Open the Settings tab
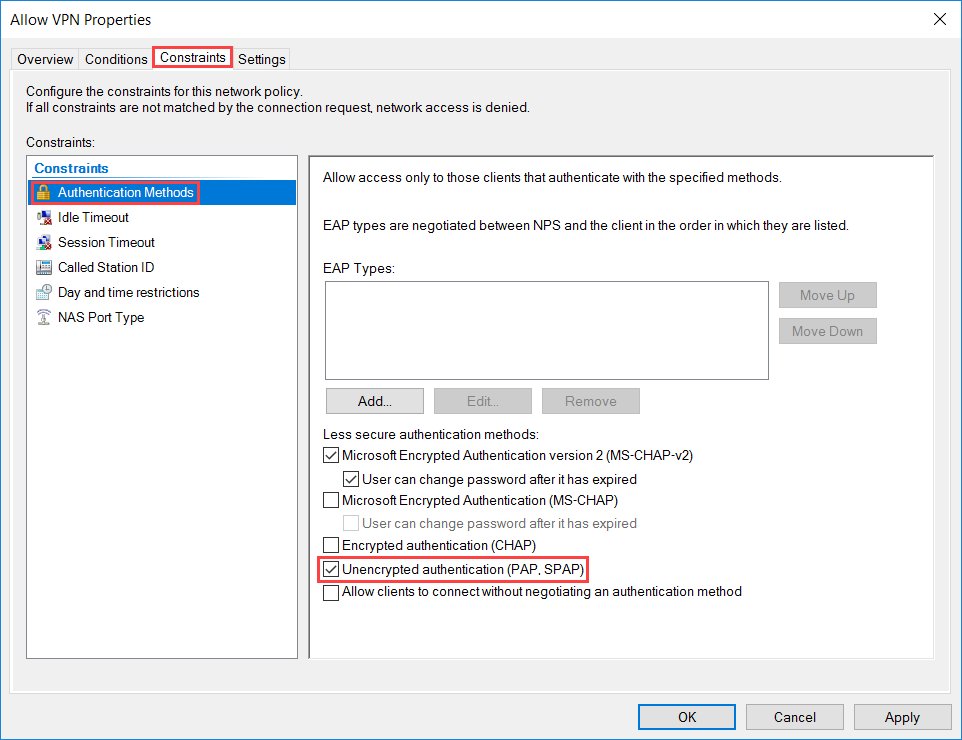 [261, 59]
